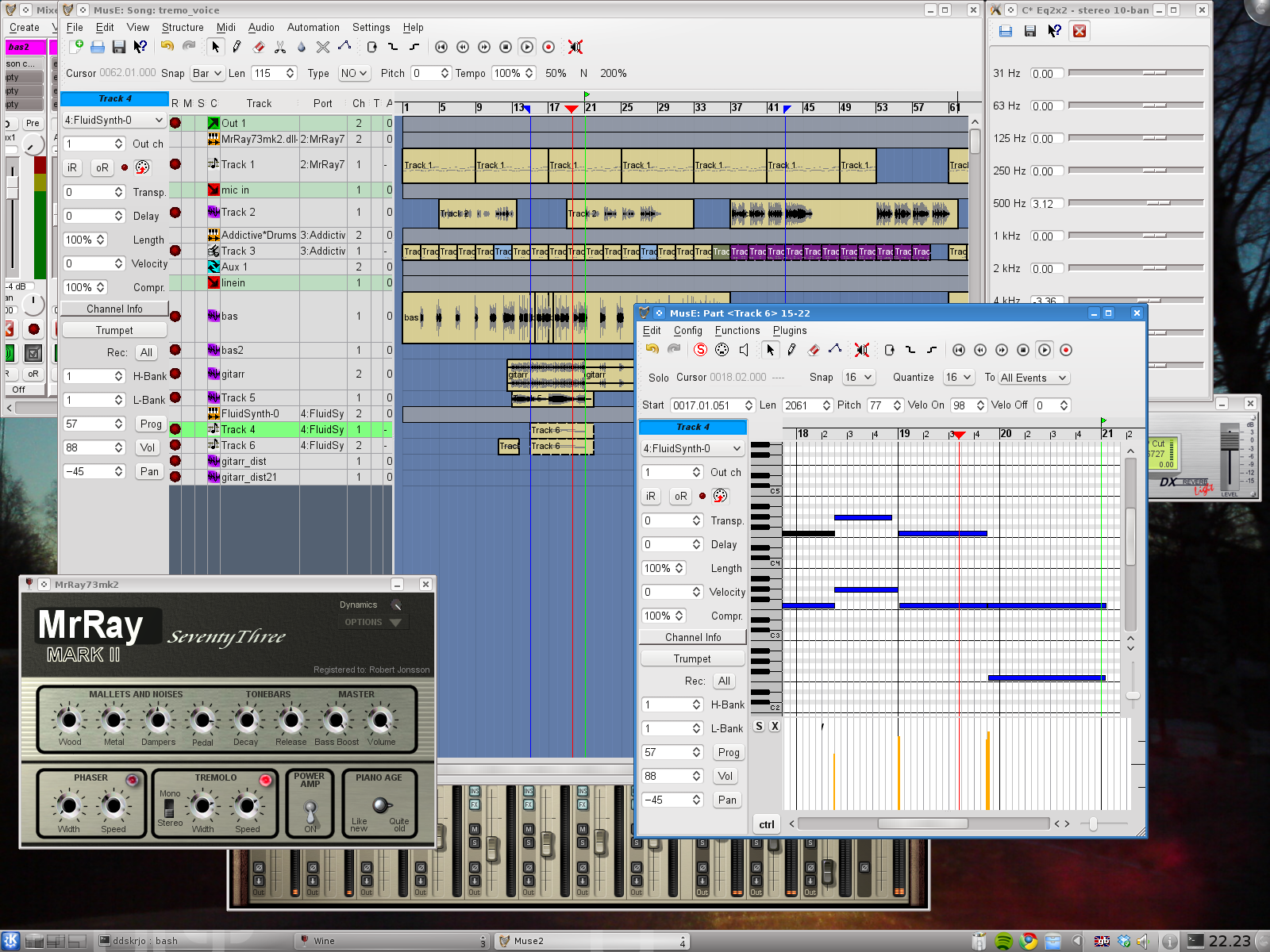
Task: Click the Channel Info button in arranger
Action: (114, 309)
